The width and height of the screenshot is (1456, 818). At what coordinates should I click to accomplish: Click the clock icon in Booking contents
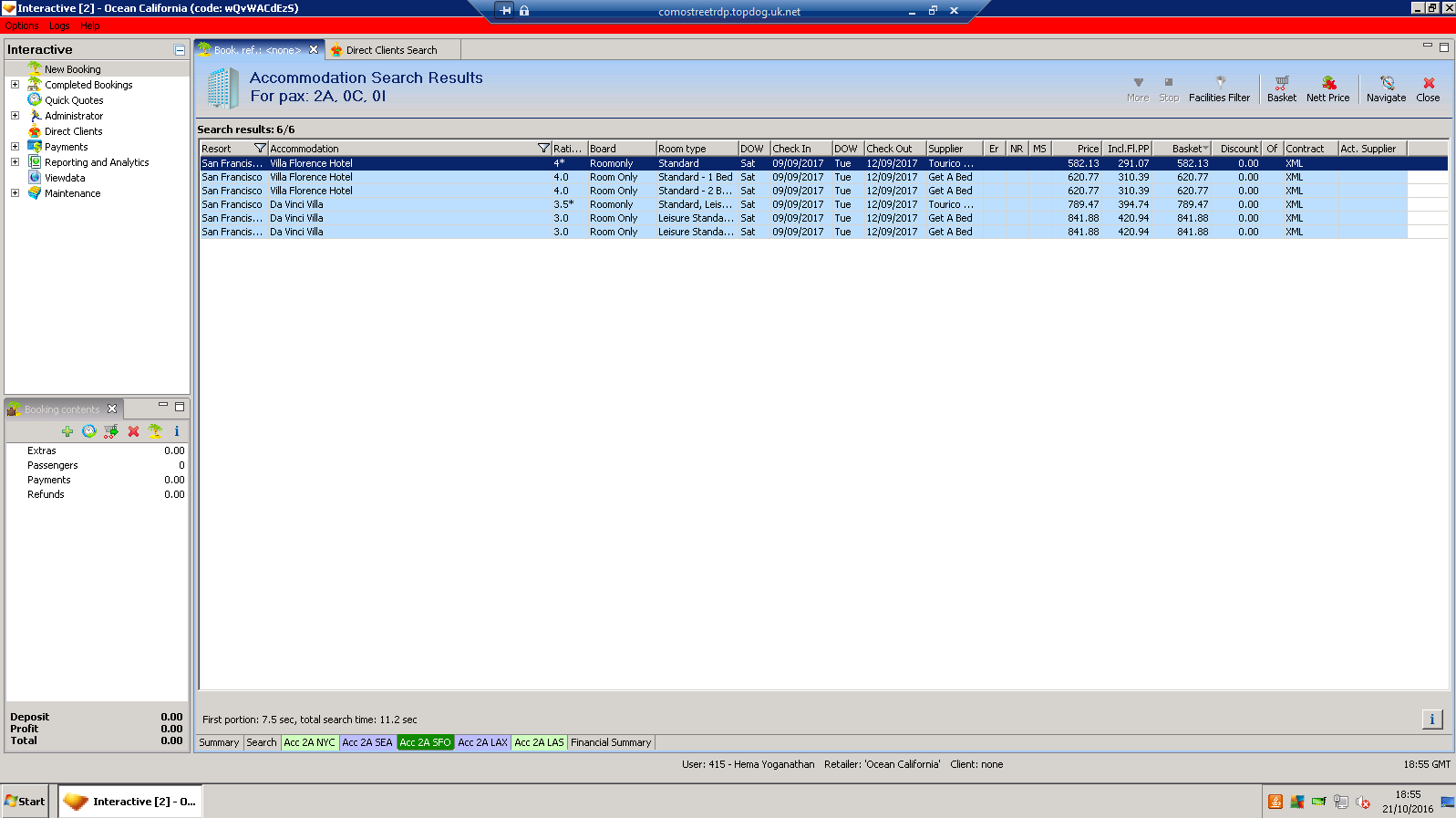[89, 431]
